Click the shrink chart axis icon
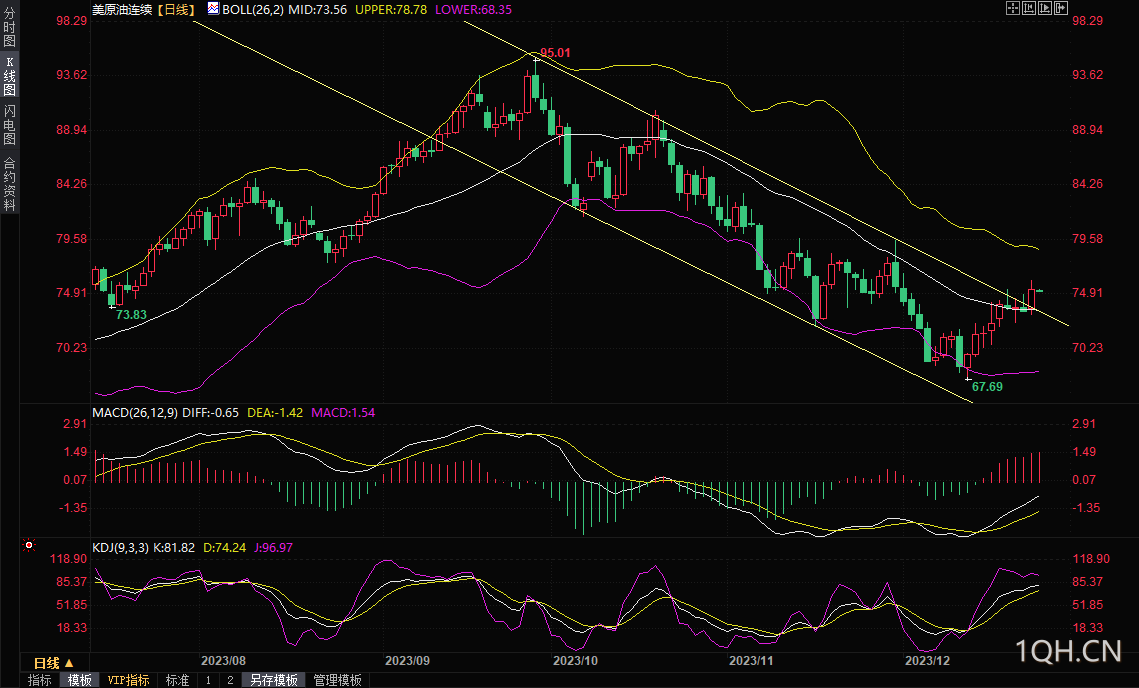Viewport: 1139px width, 688px height. tap(1029, 8)
